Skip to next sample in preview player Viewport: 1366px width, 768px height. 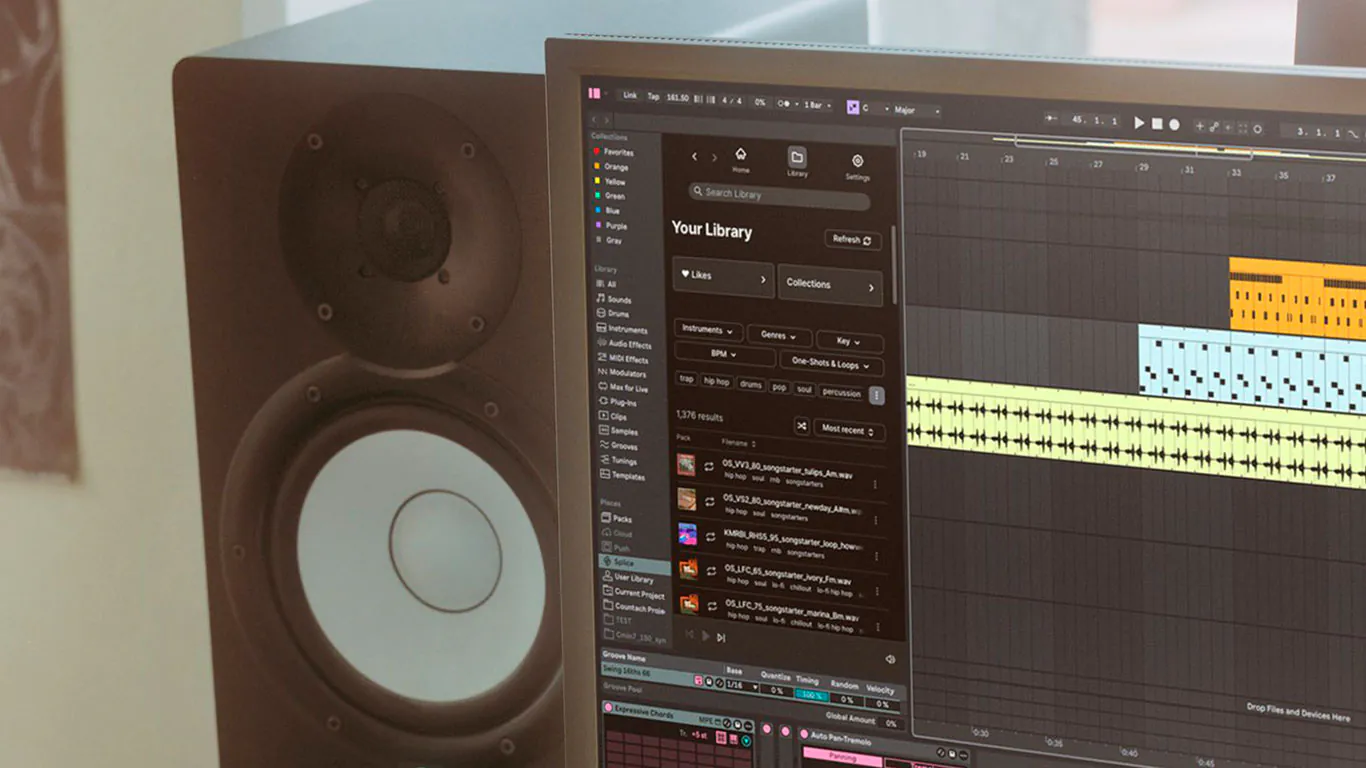(x=721, y=637)
